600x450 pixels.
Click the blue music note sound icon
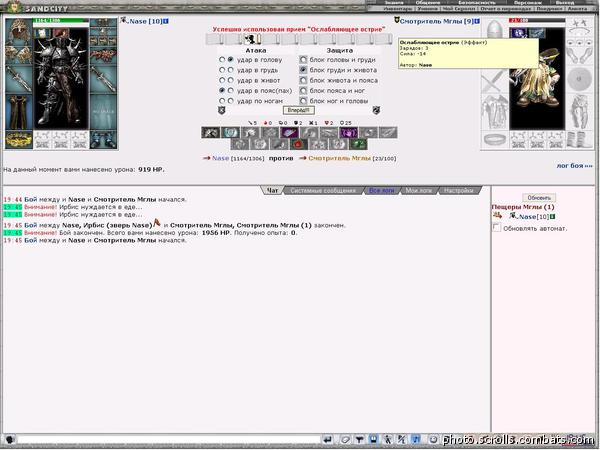click(x=416, y=440)
